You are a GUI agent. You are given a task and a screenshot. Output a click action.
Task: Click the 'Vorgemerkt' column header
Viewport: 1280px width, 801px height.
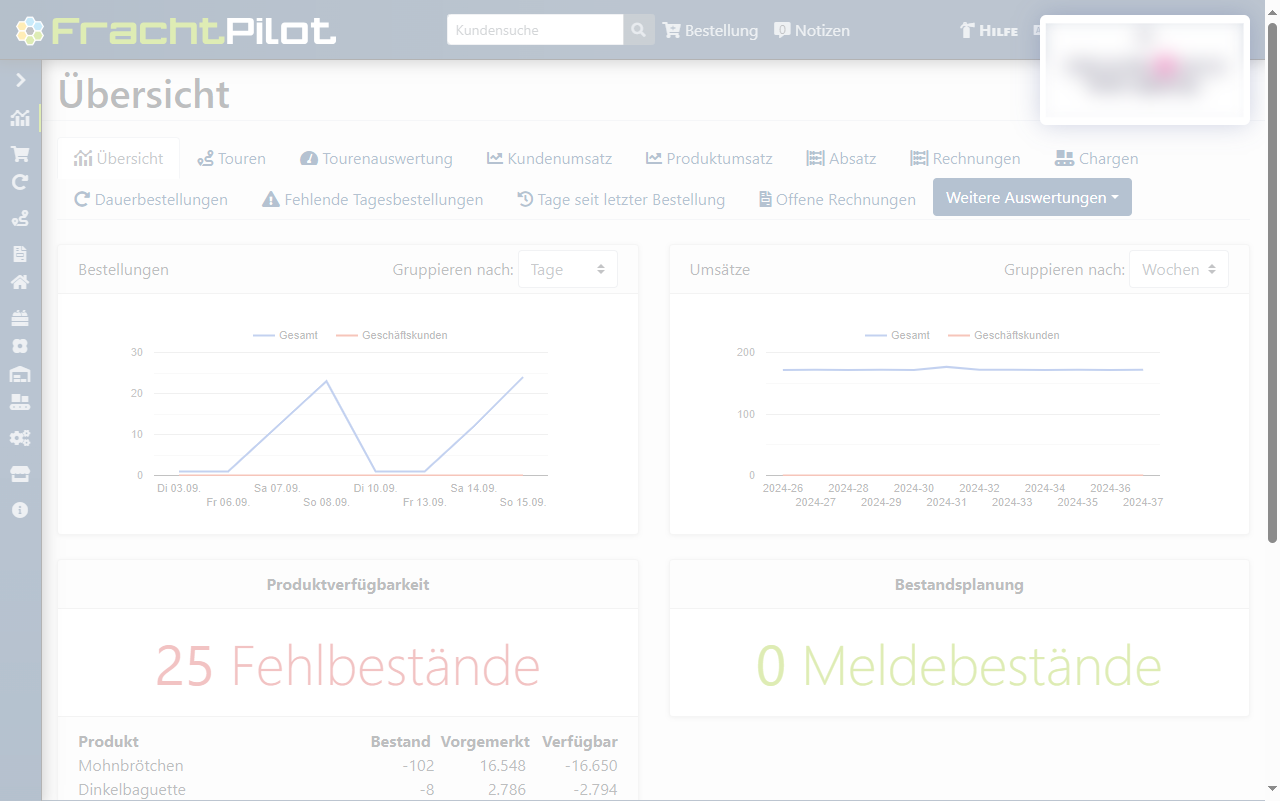click(x=483, y=741)
